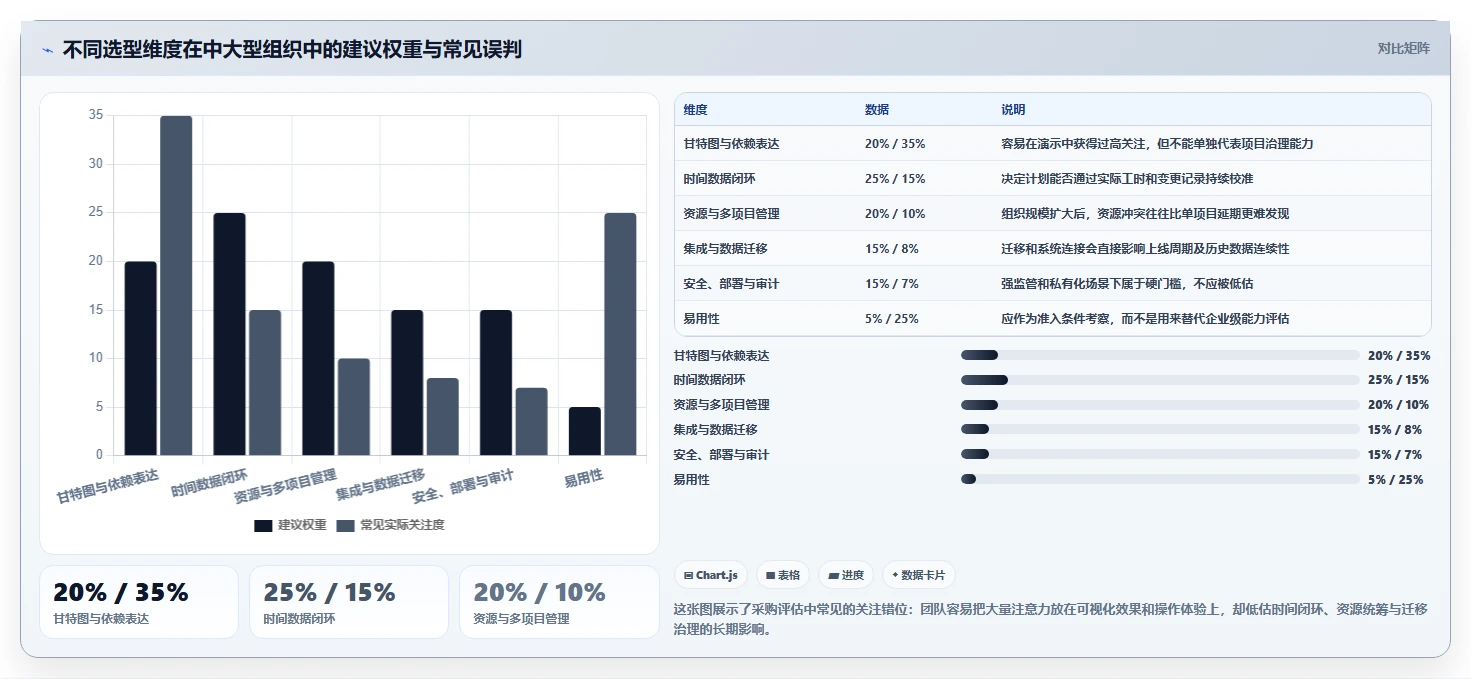
Task: Select table cell 甘特图与依赖表达
Action: coord(732,144)
